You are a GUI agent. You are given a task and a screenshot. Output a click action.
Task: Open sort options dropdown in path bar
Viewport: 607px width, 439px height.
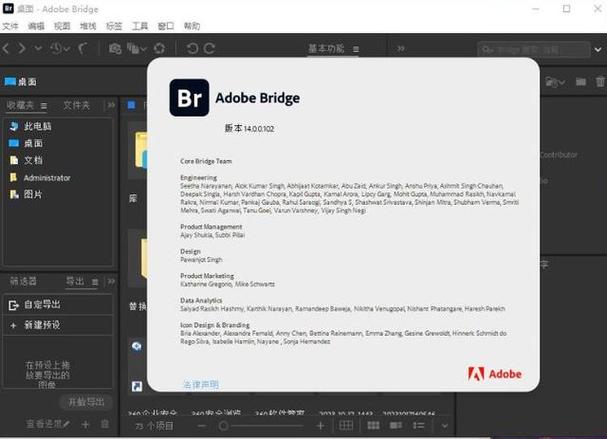(555, 82)
